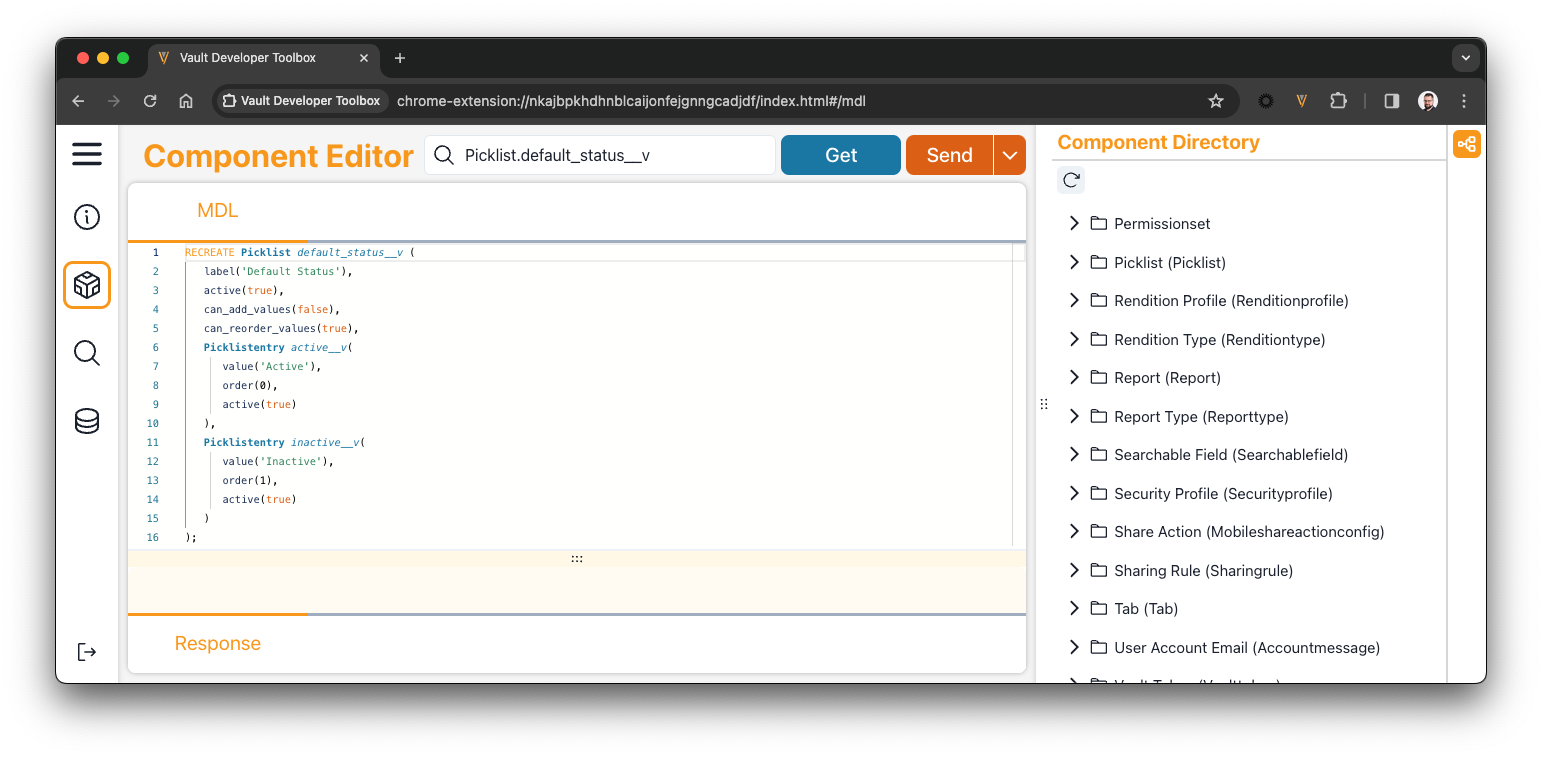Click the logout icon in sidebar
Image resolution: width=1542 pixels, height=757 pixels.
coord(87,652)
